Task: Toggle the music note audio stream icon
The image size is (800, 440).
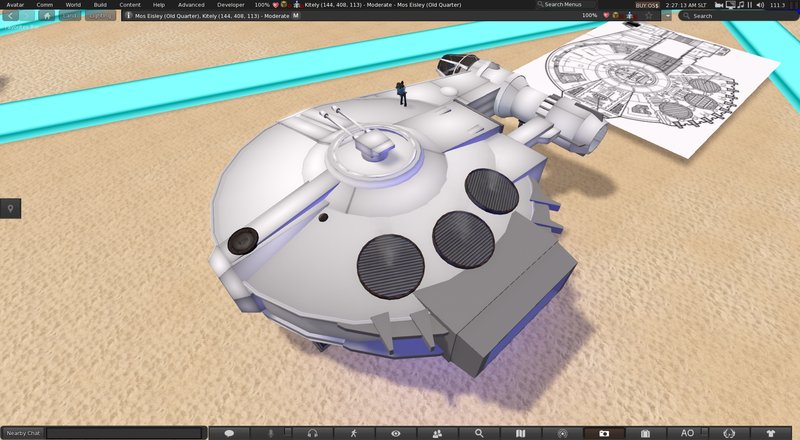Action: pyautogui.click(x=740, y=5)
